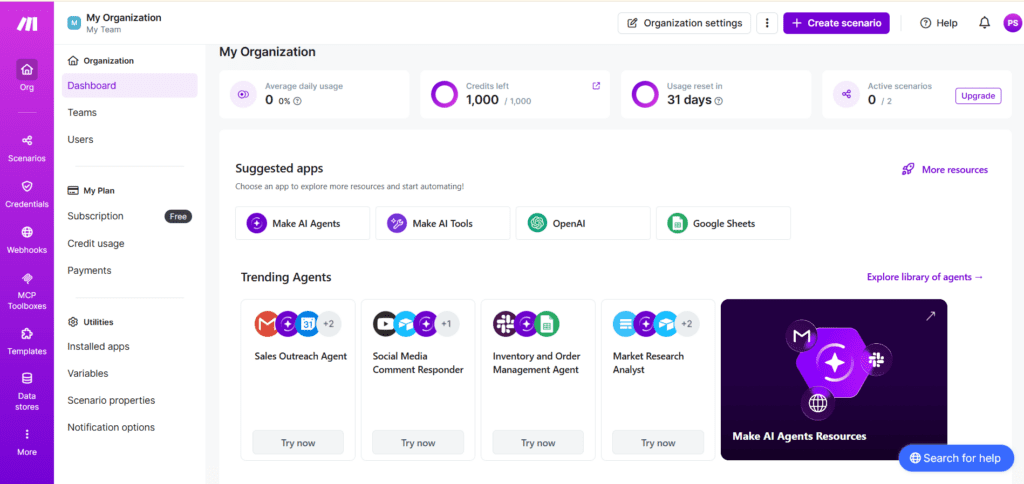Click the Sales Outreach Agent title
The image size is (1024, 484).
[x=300, y=357]
